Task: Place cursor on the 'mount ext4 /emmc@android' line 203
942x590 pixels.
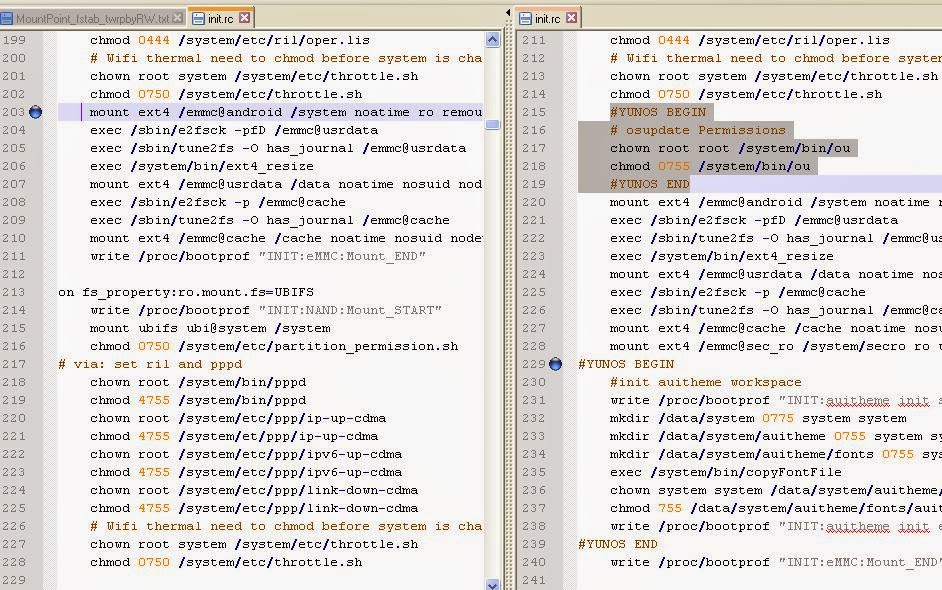Action: pyautogui.click(x=200, y=112)
